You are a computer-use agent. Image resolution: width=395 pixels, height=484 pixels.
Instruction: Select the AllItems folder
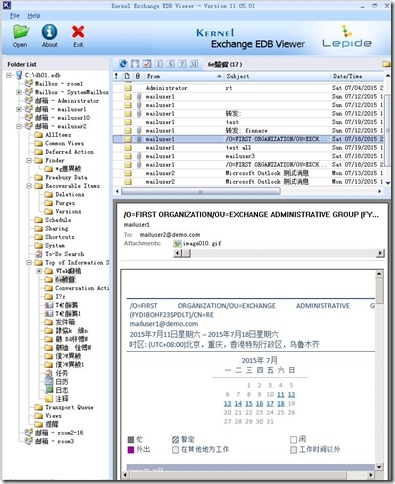[58, 135]
